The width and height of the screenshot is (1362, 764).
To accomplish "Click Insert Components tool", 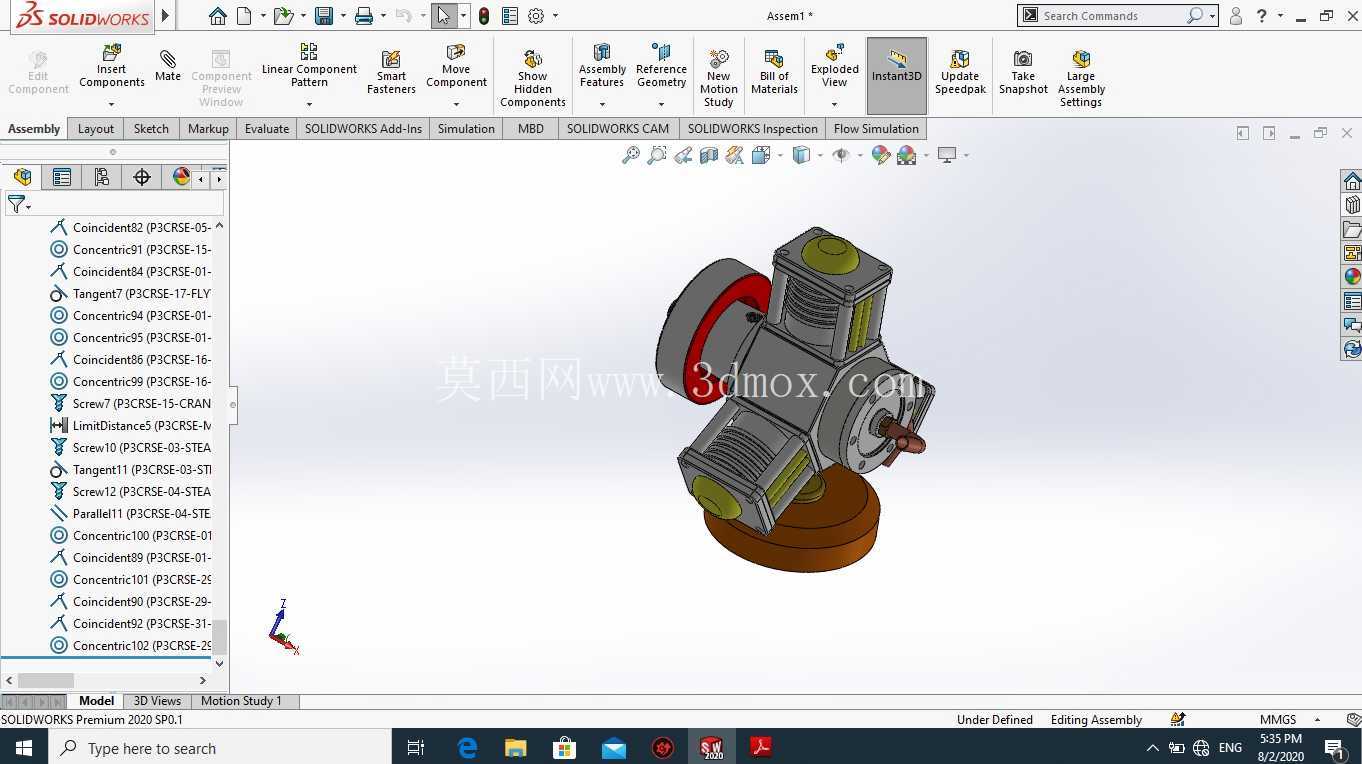I will click(x=112, y=66).
